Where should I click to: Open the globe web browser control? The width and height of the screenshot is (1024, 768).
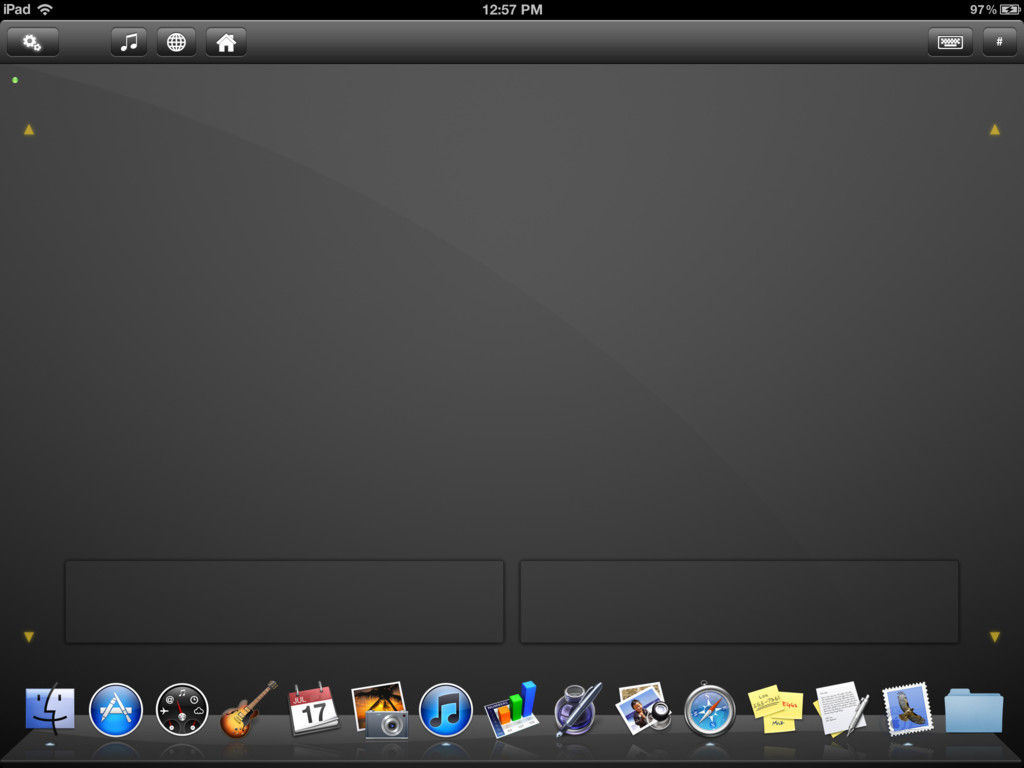click(x=176, y=42)
